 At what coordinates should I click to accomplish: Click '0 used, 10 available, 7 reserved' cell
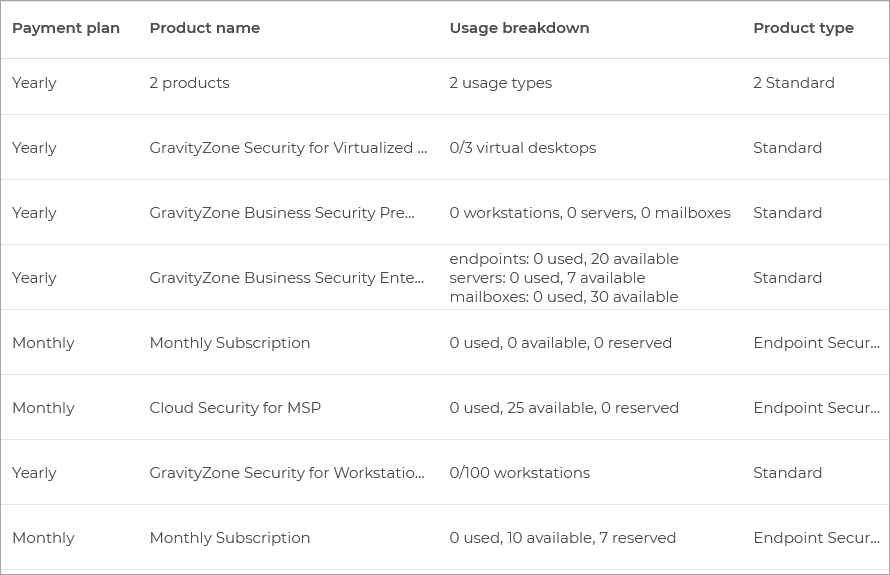(562, 538)
